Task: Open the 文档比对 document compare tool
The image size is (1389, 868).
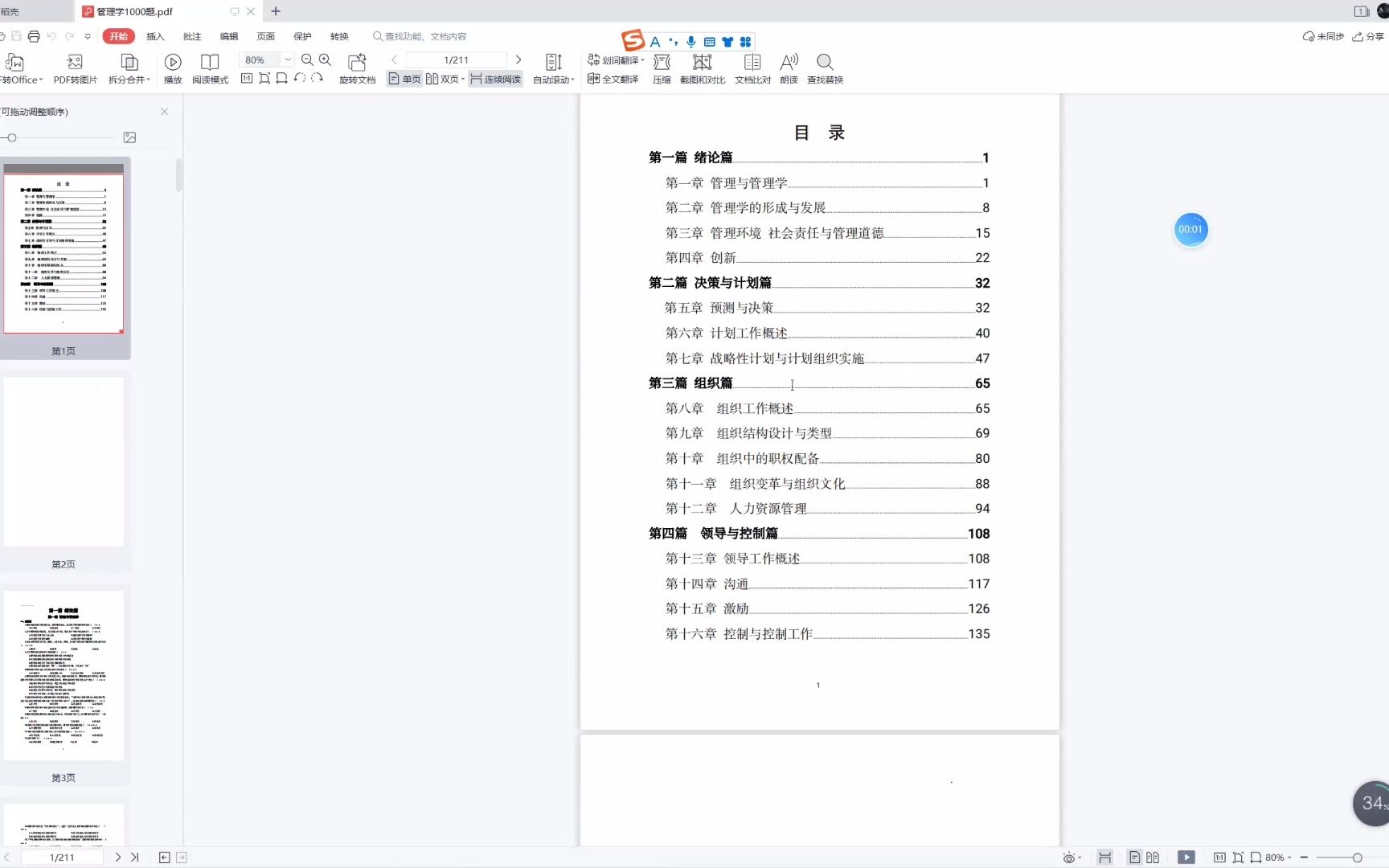Action: pos(752,69)
